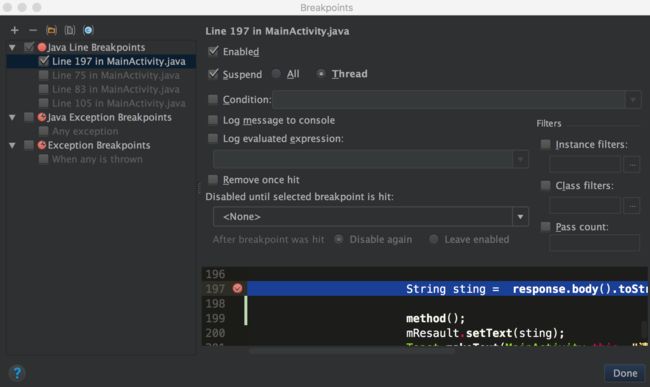Image resolution: width=650 pixels, height=387 pixels.
Task: Click the Done button
Action: [x=625, y=373]
